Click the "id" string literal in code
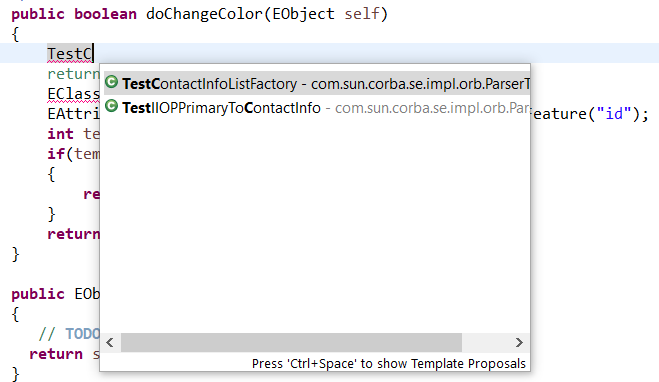Viewport: 659px width, 382px height. [x=614, y=113]
